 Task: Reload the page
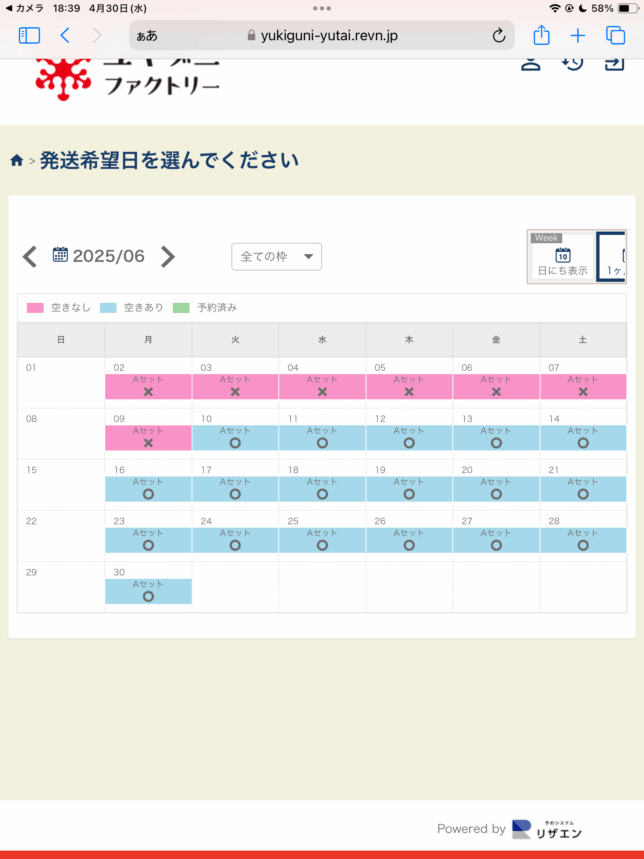pyautogui.click(x=498, y=36)
